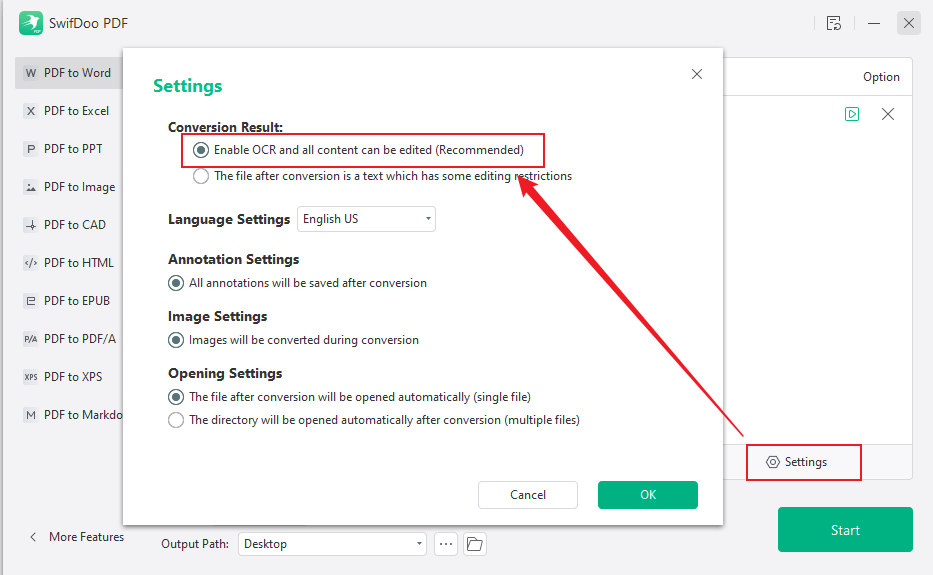The height and width of the screenshot is (575, 933).
Task: Close the Settings dialog with X
Action: [x=697, y=74]
